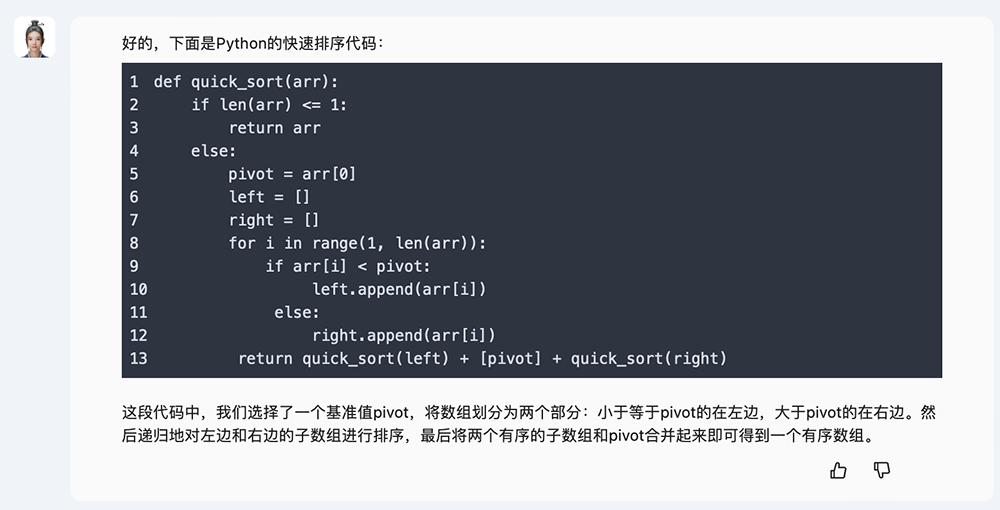Click explanation paragraph starting with 这段代码中
The height and width of the screenshot is (510, 1000).
[529, 412]
